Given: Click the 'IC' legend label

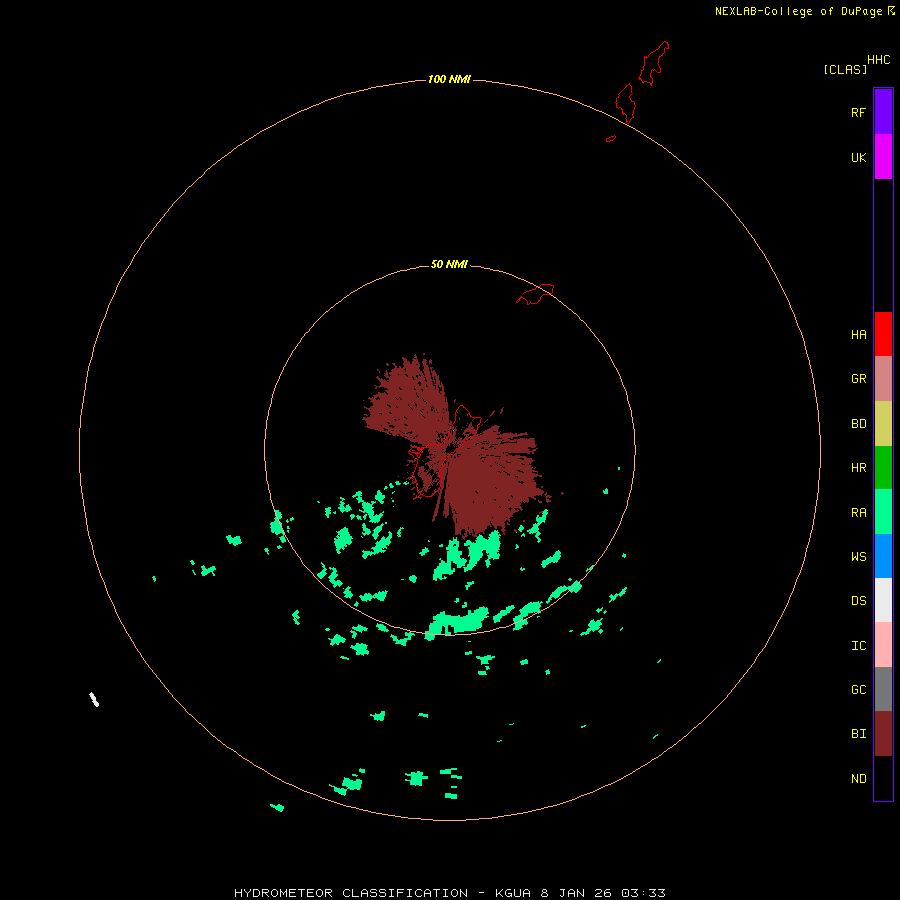Looking at the screenshot, I should pyautogui.click(x=858, y=646).
